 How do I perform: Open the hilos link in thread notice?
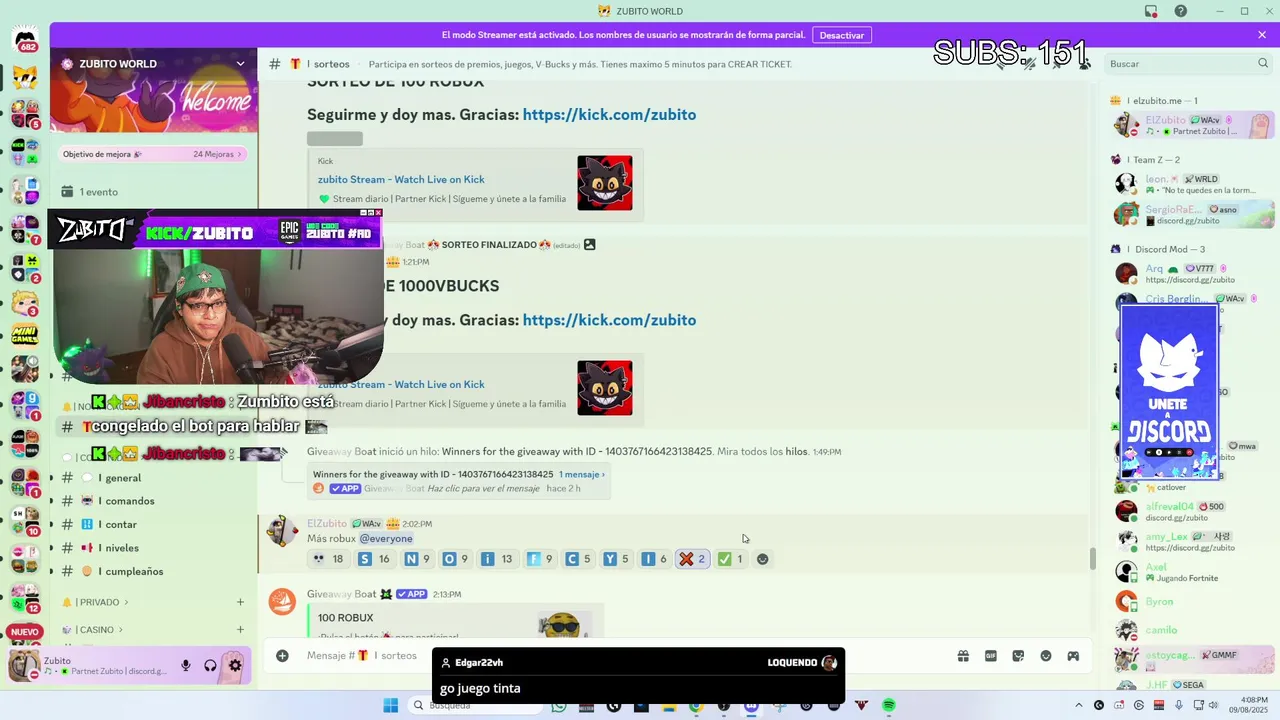[x=796, y=452]
